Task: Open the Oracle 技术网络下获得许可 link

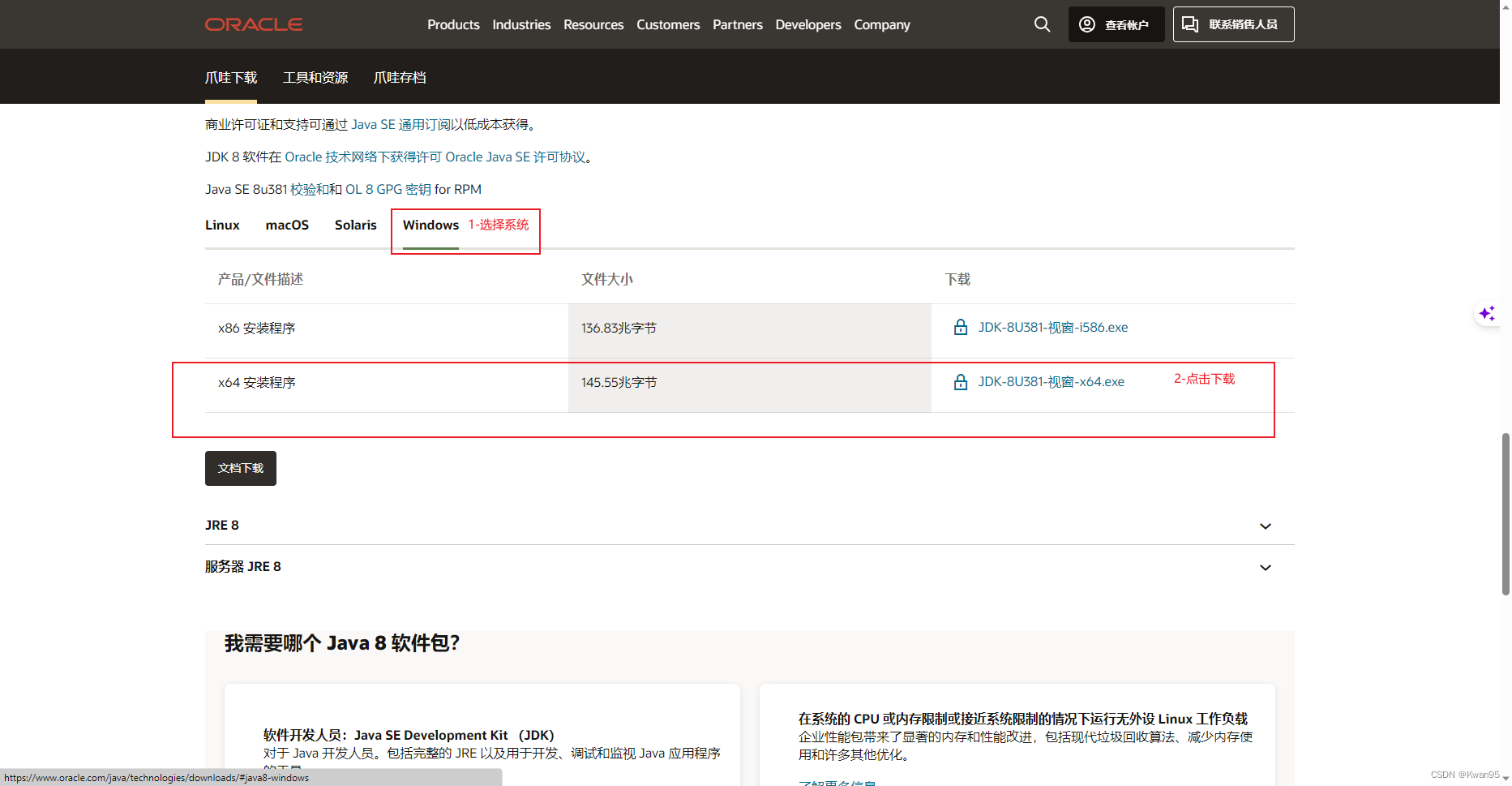Action: (363, 157)
